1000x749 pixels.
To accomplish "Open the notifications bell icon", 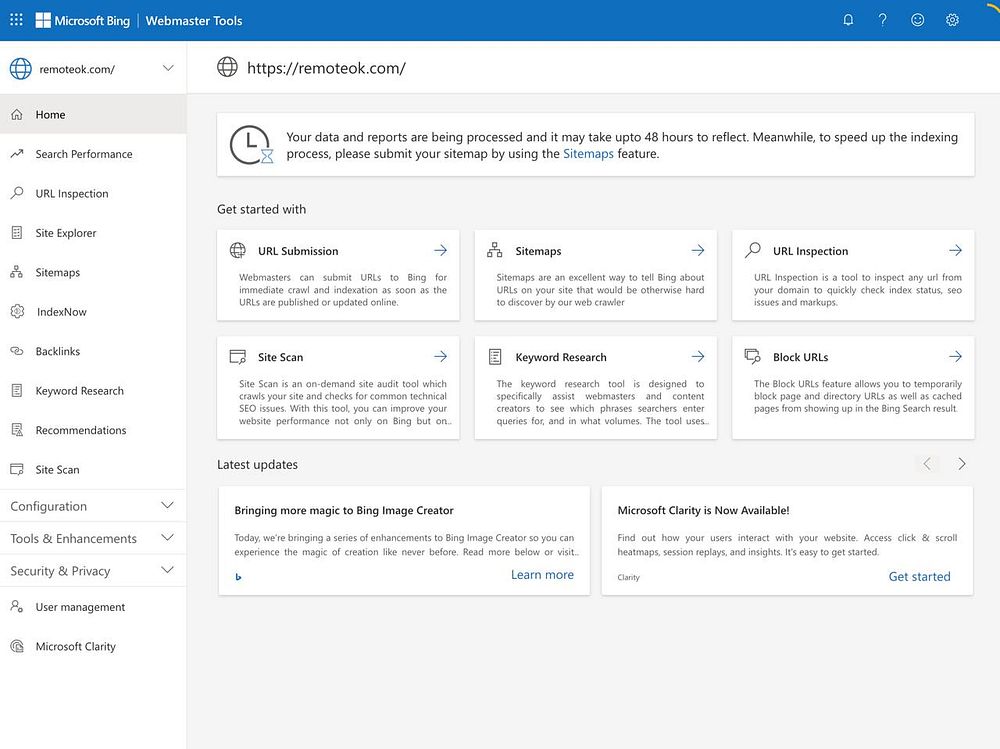I will tap(848, 20).
